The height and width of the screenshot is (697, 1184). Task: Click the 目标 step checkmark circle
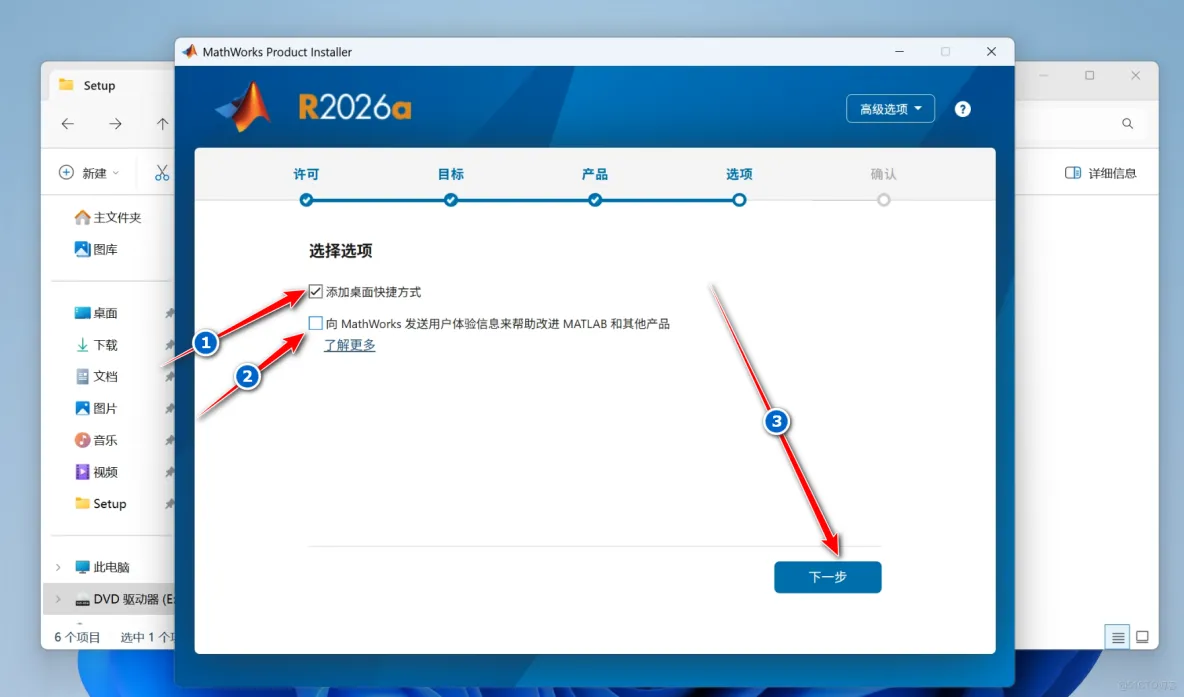(x=451, y=200)
